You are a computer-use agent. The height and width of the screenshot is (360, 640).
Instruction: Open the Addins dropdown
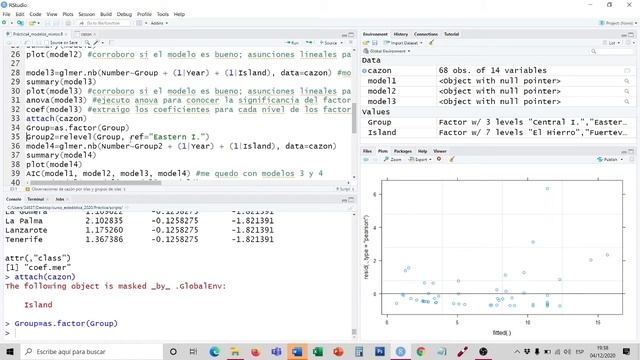coord(160,23)
